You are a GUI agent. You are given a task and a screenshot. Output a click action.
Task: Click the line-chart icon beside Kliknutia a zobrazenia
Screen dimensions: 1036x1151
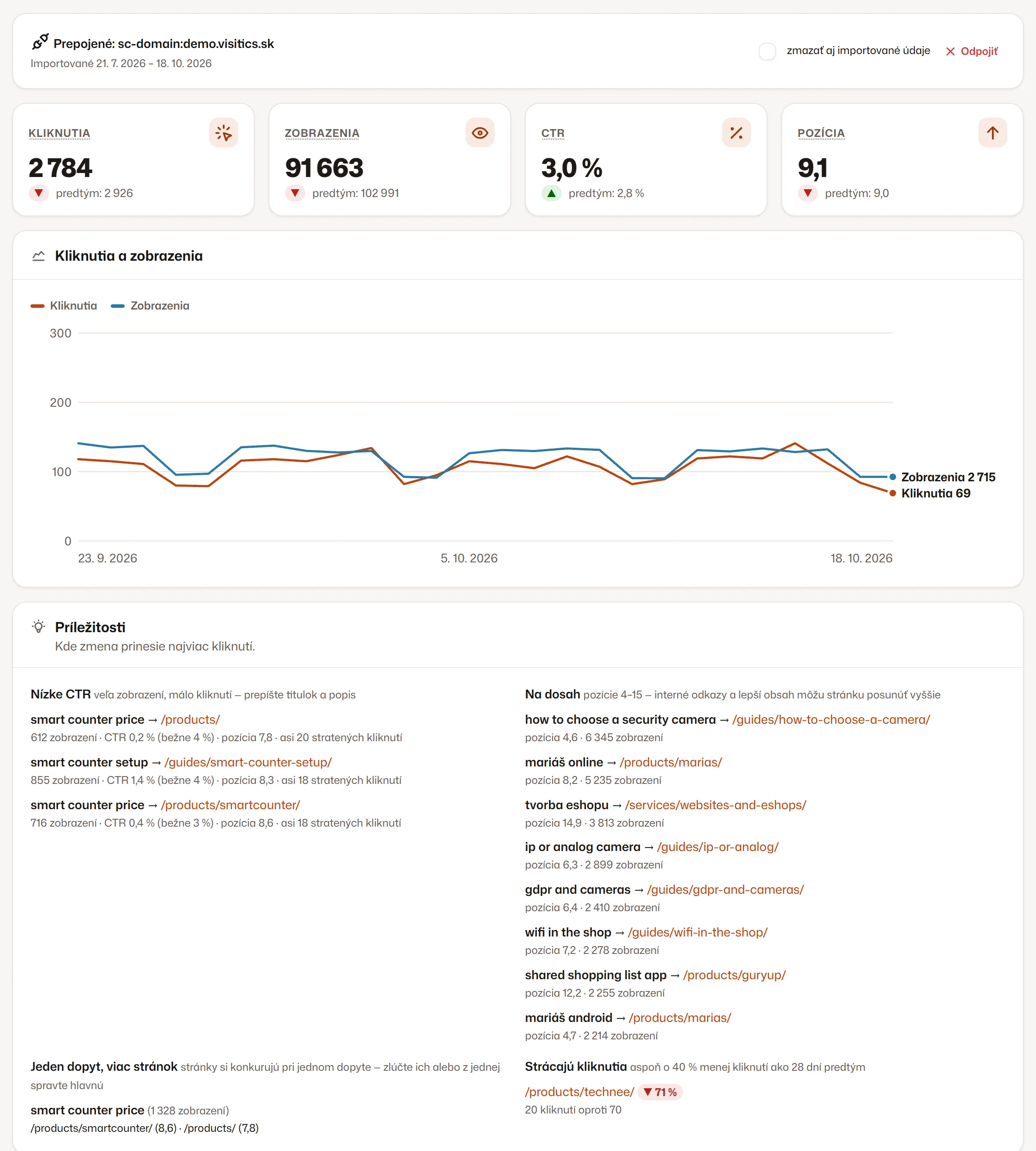(39, 256)
